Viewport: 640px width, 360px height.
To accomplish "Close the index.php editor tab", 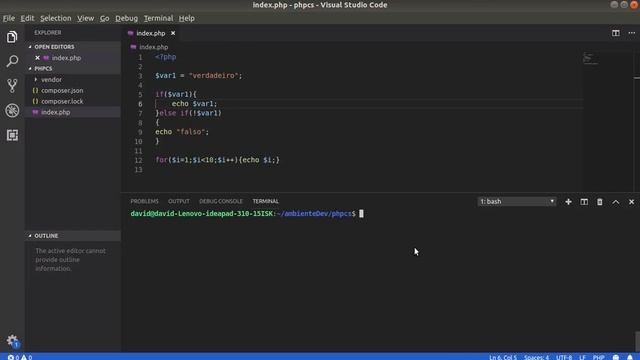I will point(173,33).
